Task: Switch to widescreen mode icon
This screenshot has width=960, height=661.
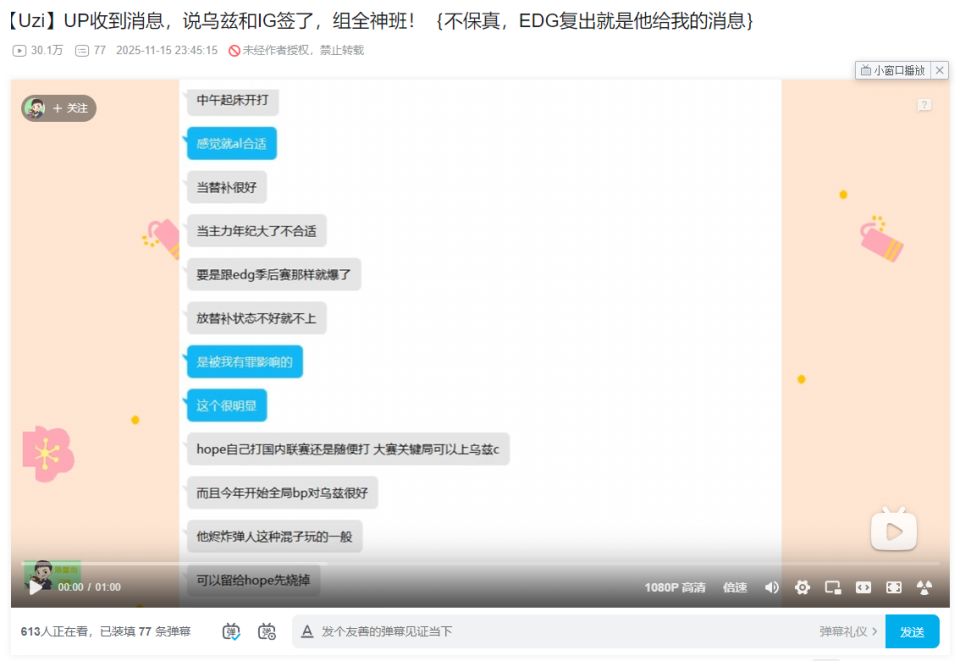Action: coord(863,587)
